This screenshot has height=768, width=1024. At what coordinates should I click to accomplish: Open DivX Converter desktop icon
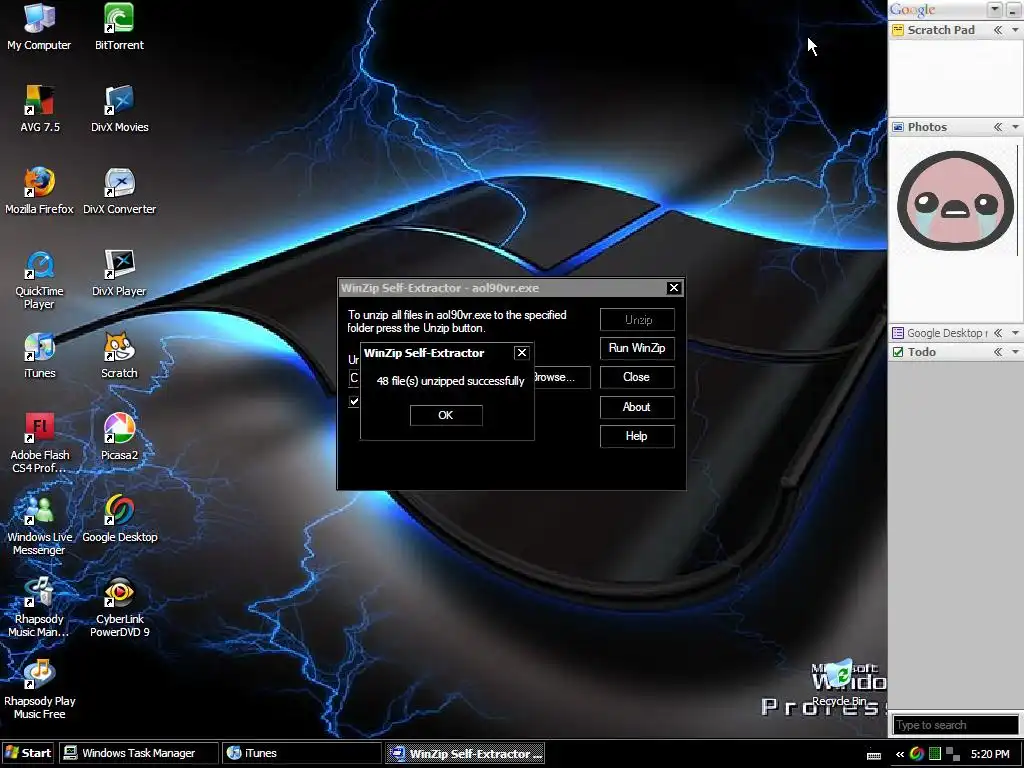coord(119,191)
